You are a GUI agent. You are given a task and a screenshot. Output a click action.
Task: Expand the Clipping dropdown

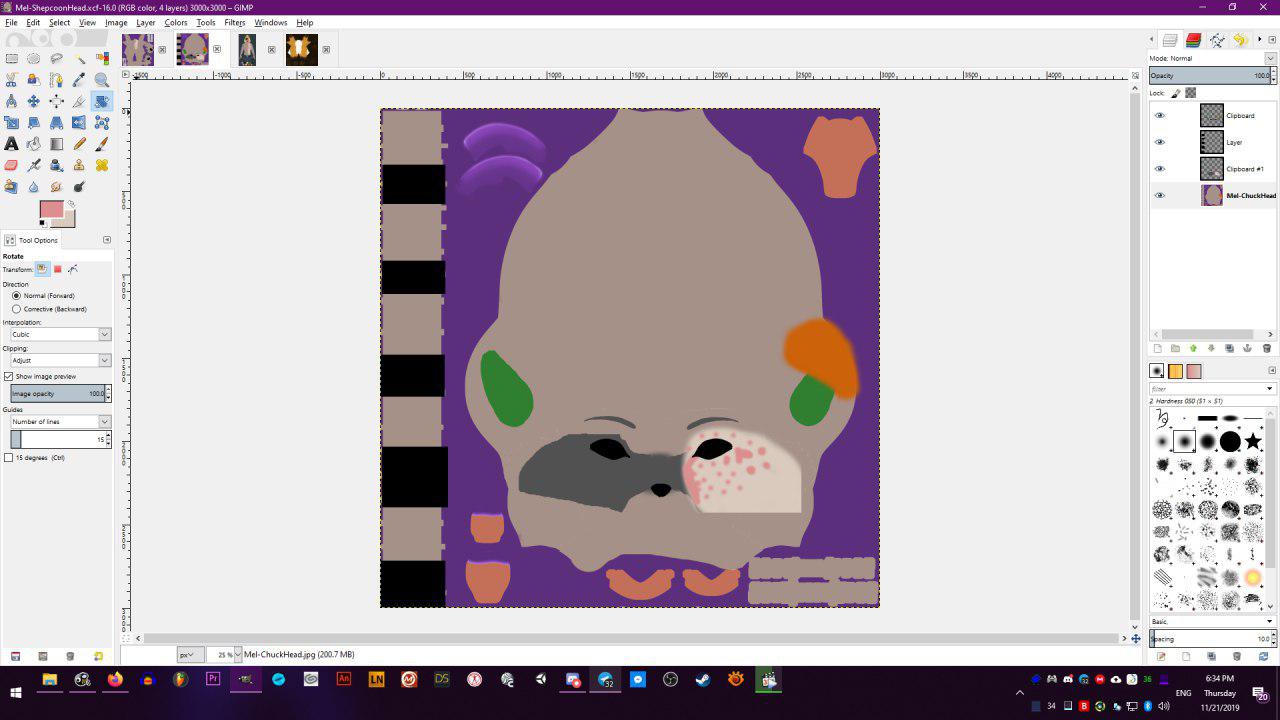(61, 360)
